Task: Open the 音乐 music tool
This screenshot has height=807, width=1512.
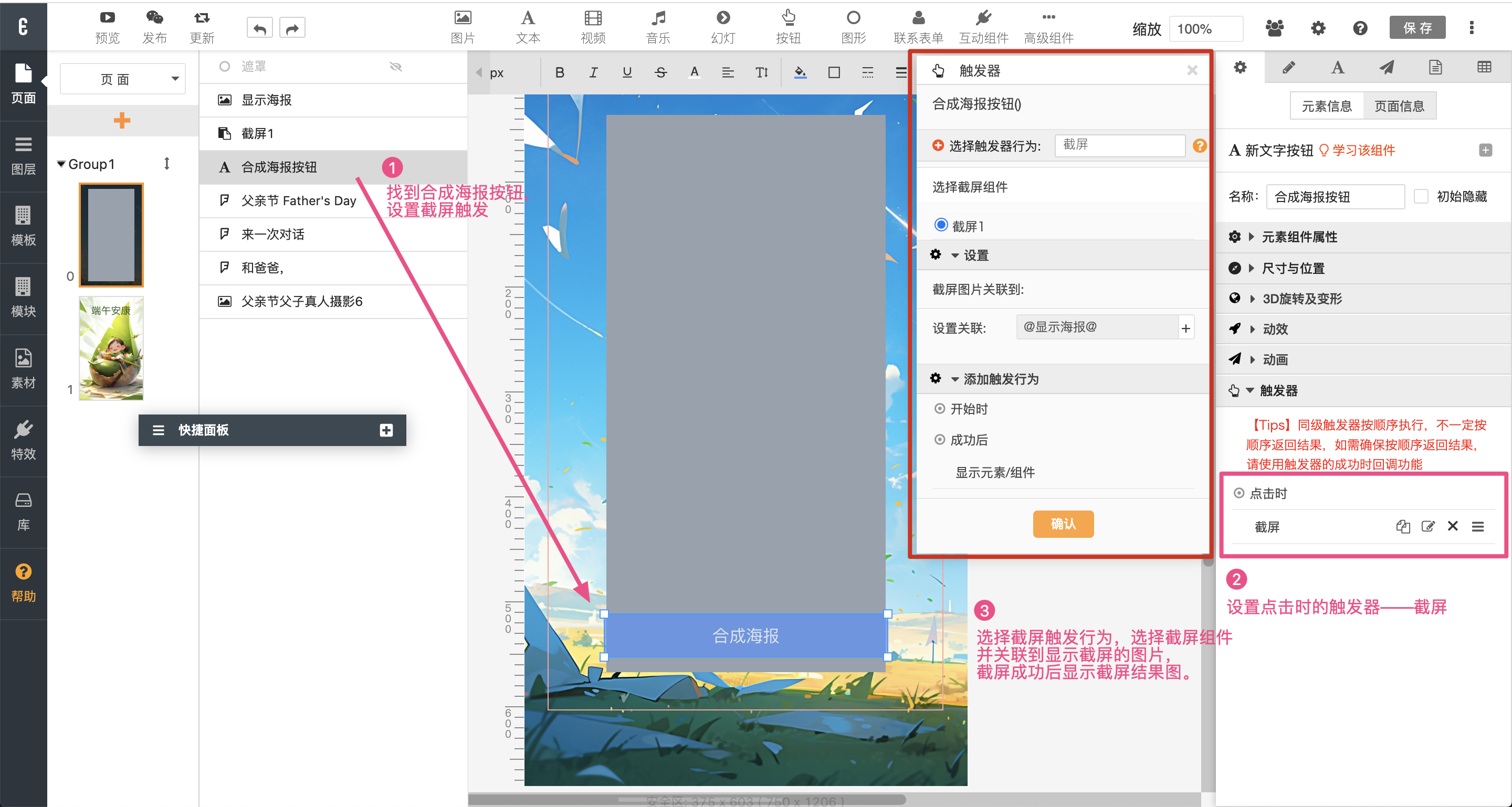Action: (x=658, y=26)
